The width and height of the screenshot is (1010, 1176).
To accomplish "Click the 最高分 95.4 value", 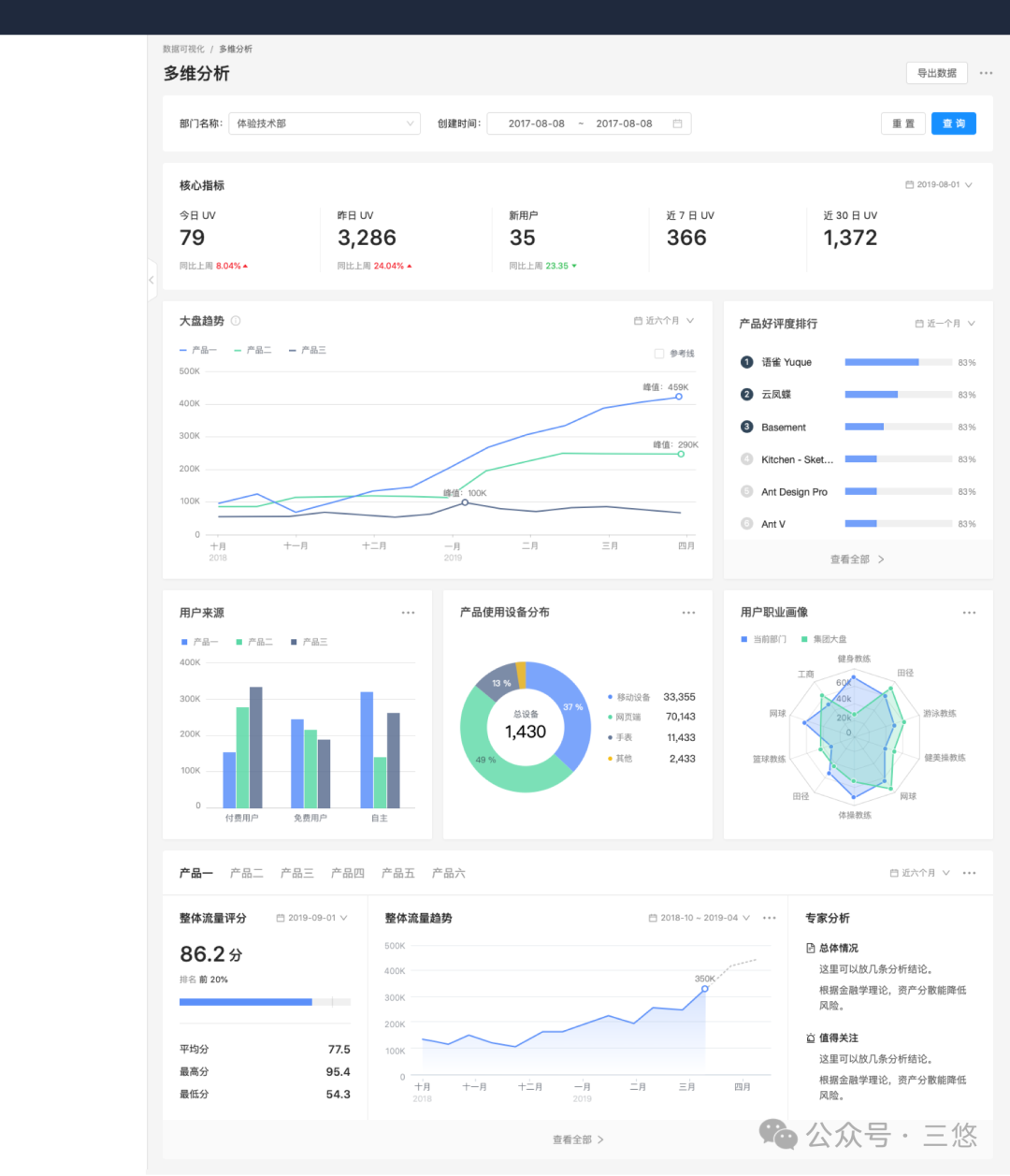I will coord(338,1072).
